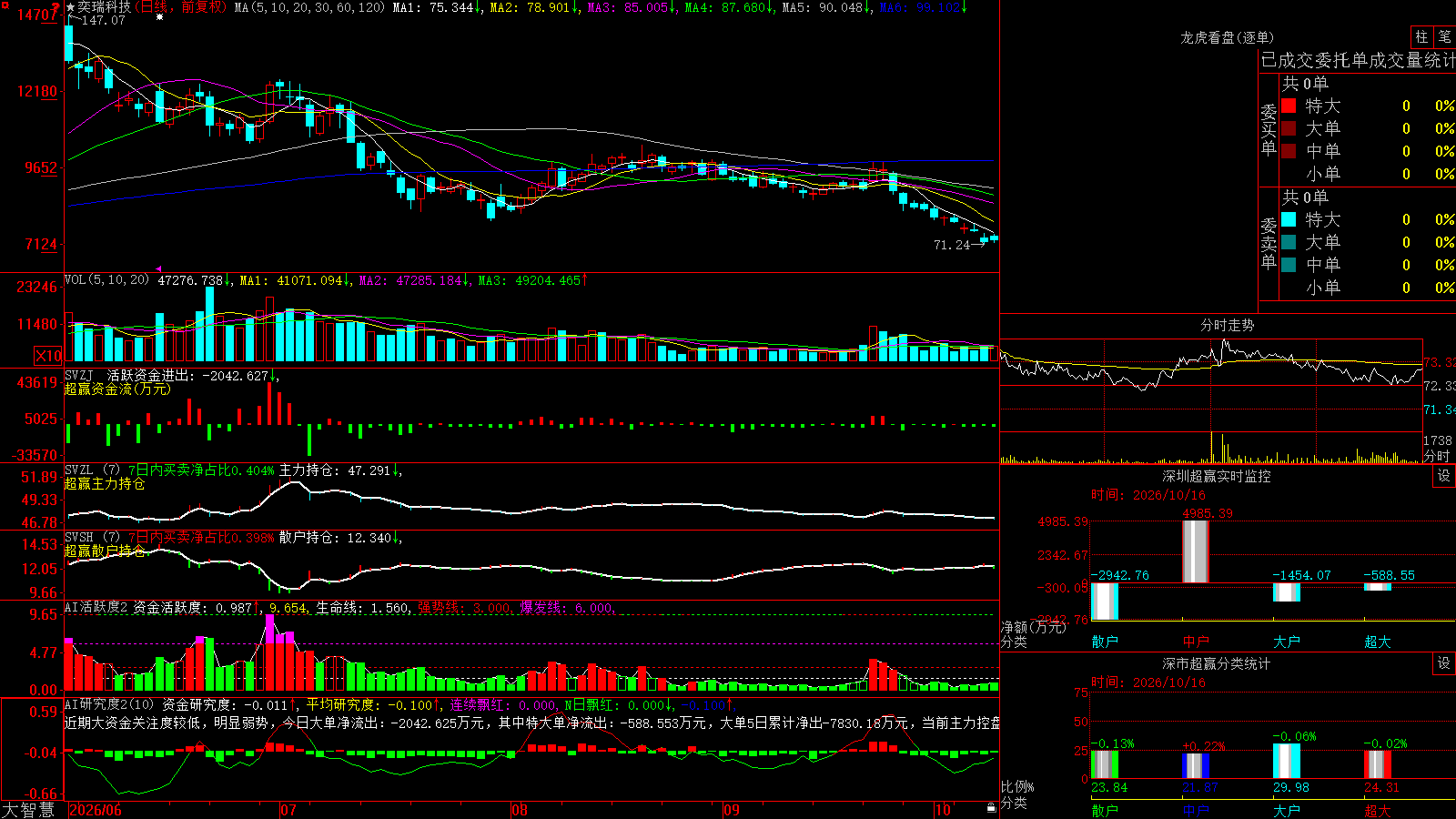Click the 分时走势 panel title

coord(1227,325)
